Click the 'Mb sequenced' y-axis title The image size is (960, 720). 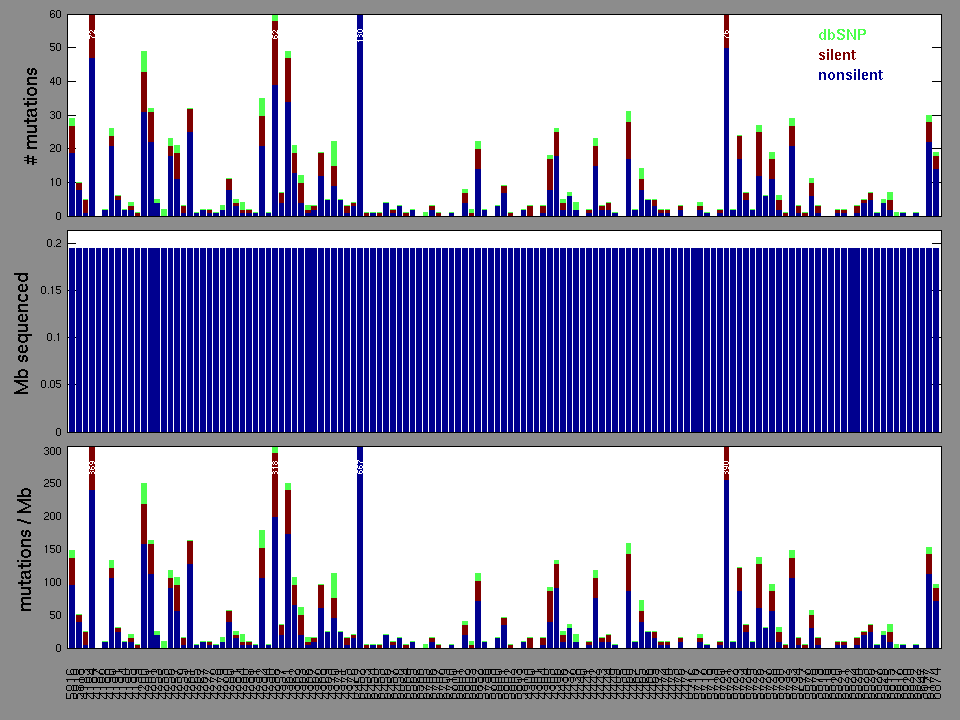tap(22, 337)
